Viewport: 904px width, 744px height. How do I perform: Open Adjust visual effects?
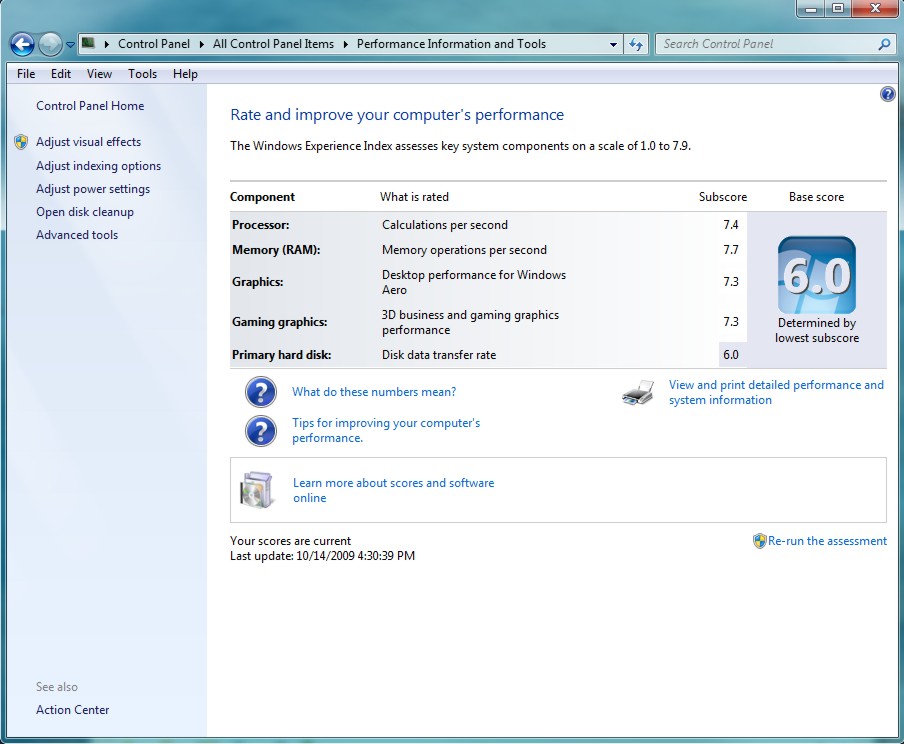click(88, 142)
